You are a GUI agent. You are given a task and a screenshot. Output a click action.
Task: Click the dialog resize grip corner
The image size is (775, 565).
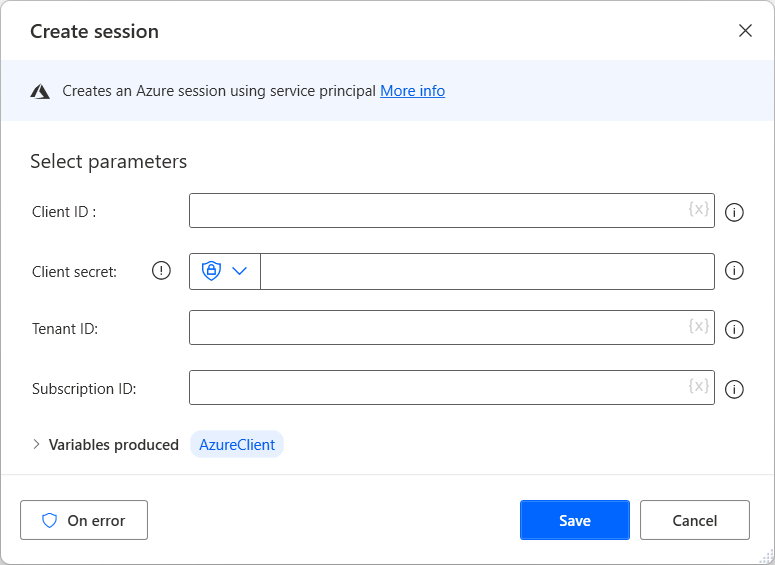pos(767,557)
